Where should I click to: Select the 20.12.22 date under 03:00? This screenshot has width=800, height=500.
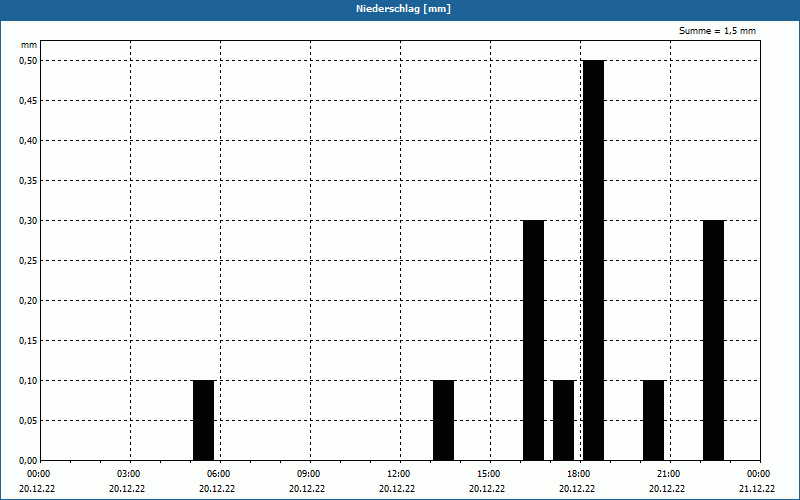click(x=127, y=489)
